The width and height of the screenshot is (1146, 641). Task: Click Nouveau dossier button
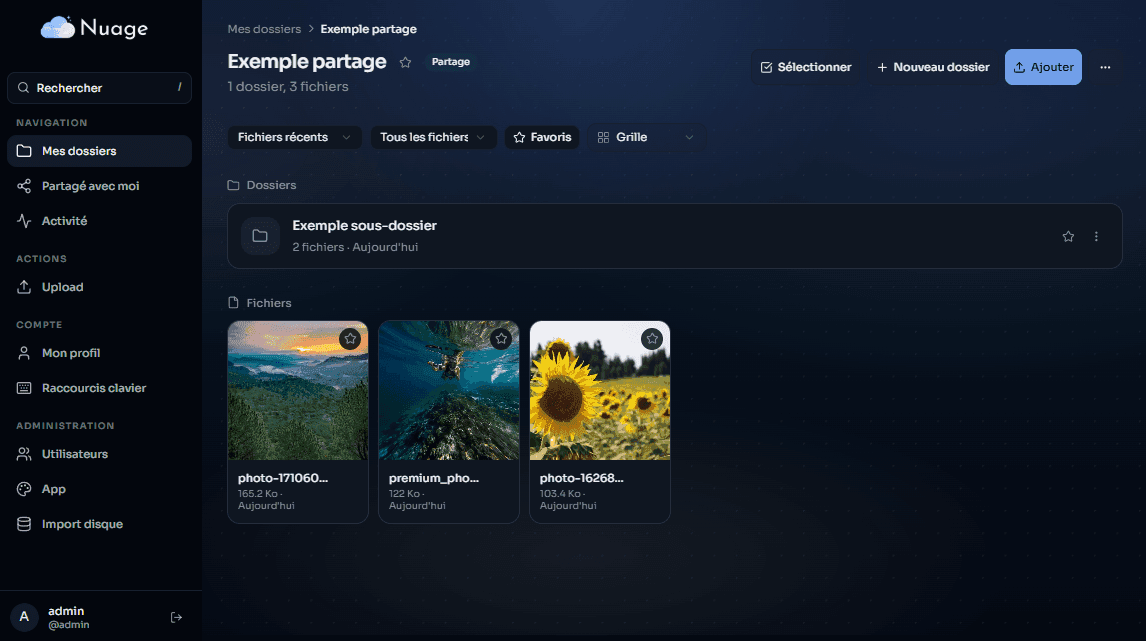pyautogui.click(x=932, y=67)
